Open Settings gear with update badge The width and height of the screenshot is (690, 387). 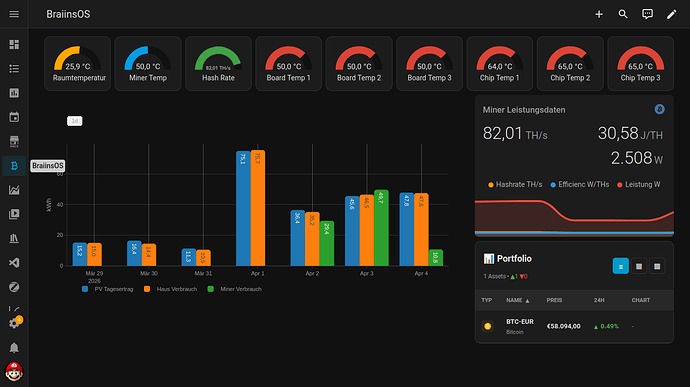point(14,323)
